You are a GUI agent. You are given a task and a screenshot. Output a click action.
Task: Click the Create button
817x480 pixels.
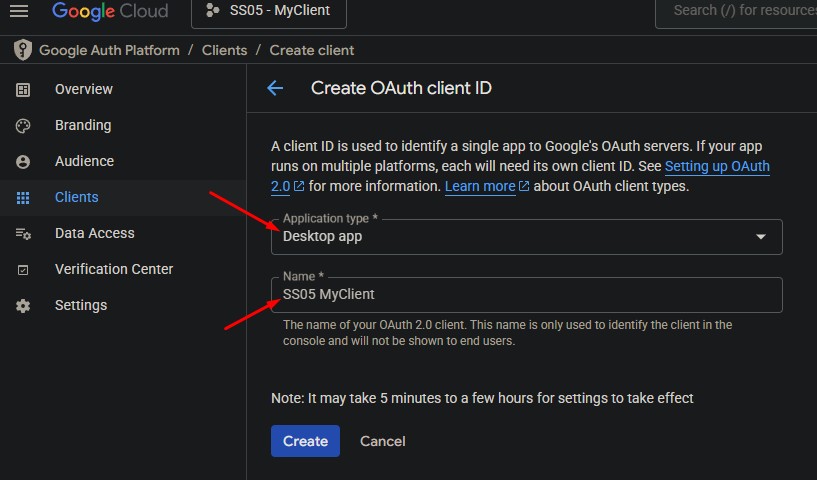(x=305, y=441)
